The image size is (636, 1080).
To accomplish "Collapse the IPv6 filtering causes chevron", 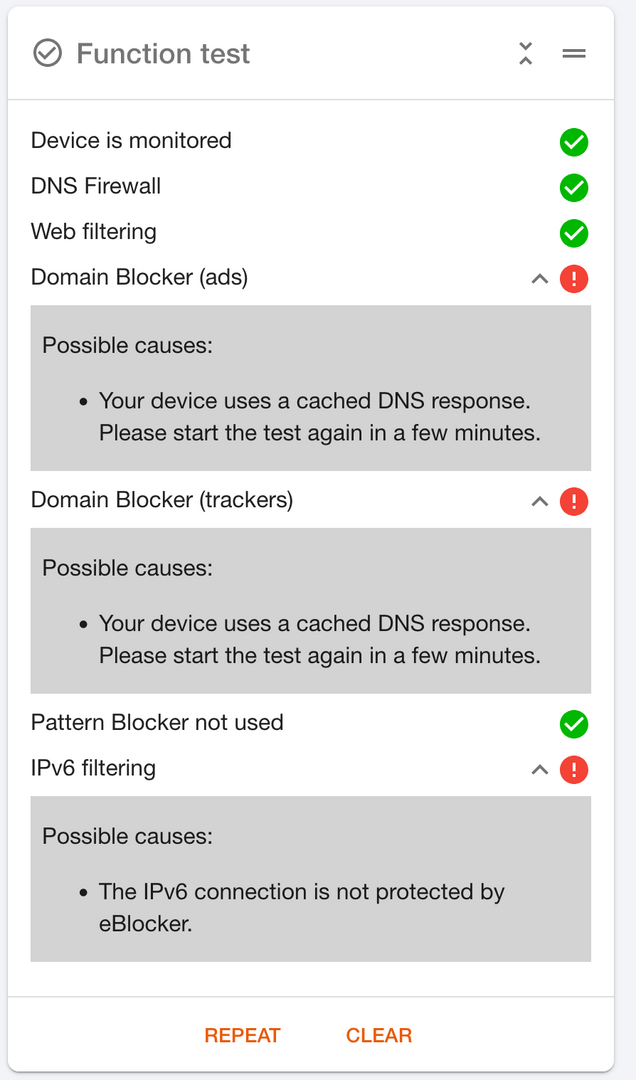I will (x=540, y=770).
